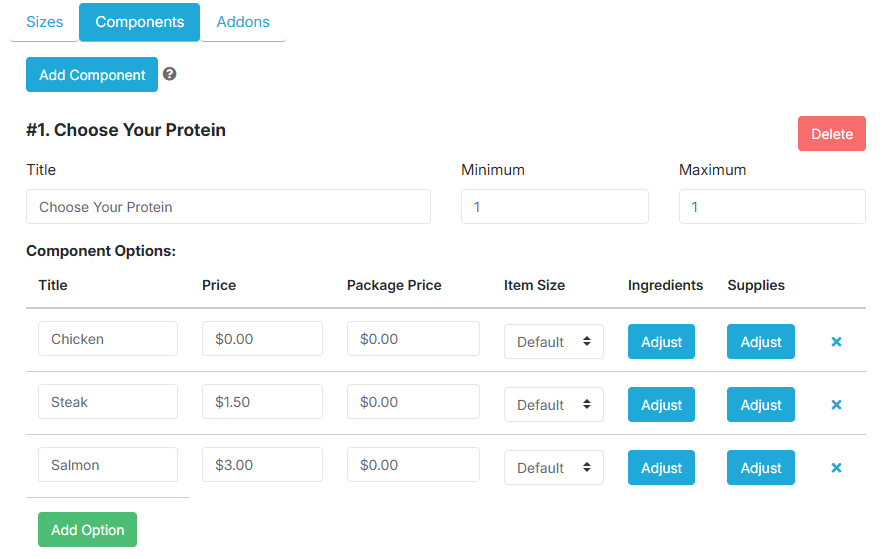Click the Minimum value field
Screen dimensions: 885x559
click(x=555, y=207)
